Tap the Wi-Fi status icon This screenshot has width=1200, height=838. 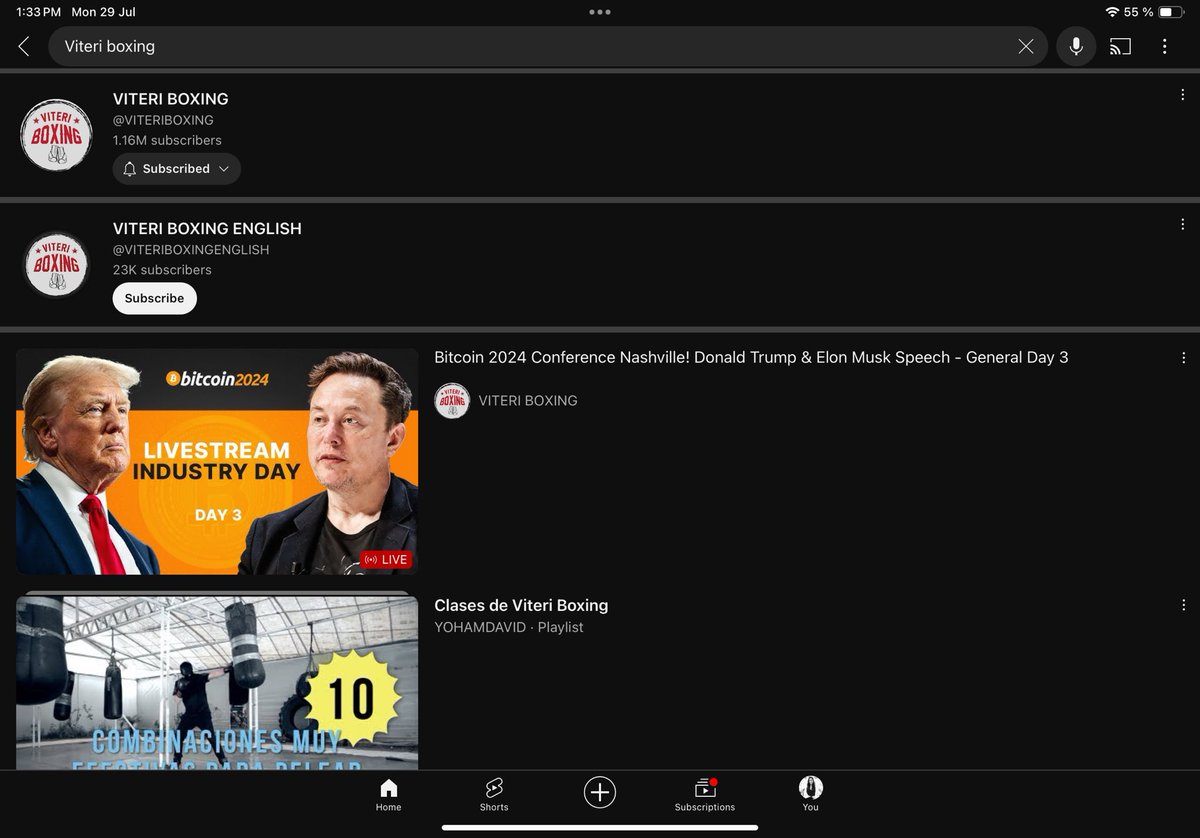[1112, 12]
